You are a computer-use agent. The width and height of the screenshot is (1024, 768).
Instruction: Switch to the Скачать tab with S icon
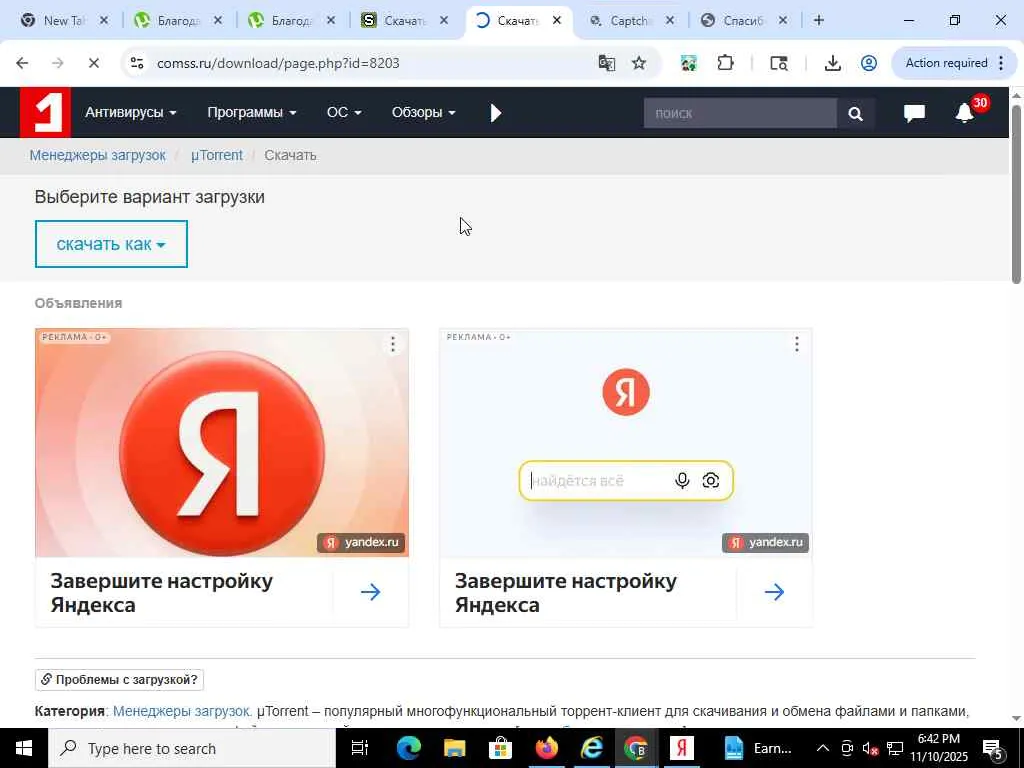tap(403, 20)
